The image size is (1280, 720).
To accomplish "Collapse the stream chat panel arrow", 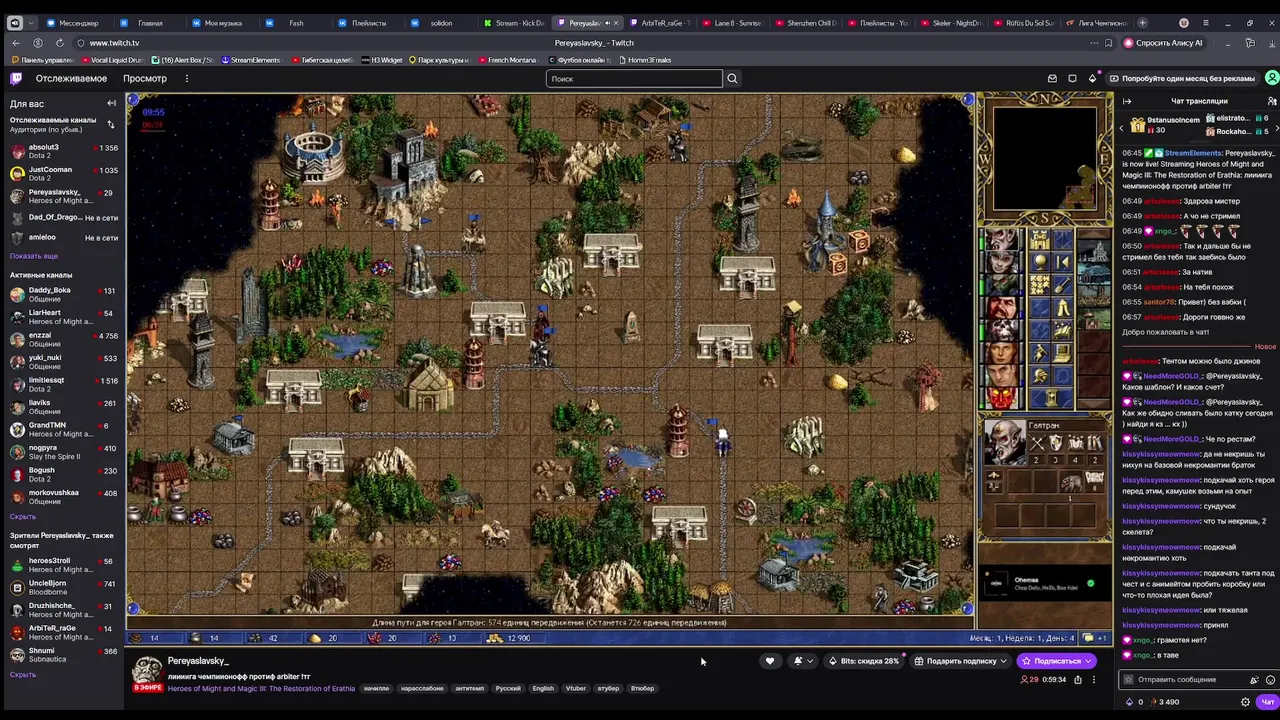I will tap(1127, 101).
